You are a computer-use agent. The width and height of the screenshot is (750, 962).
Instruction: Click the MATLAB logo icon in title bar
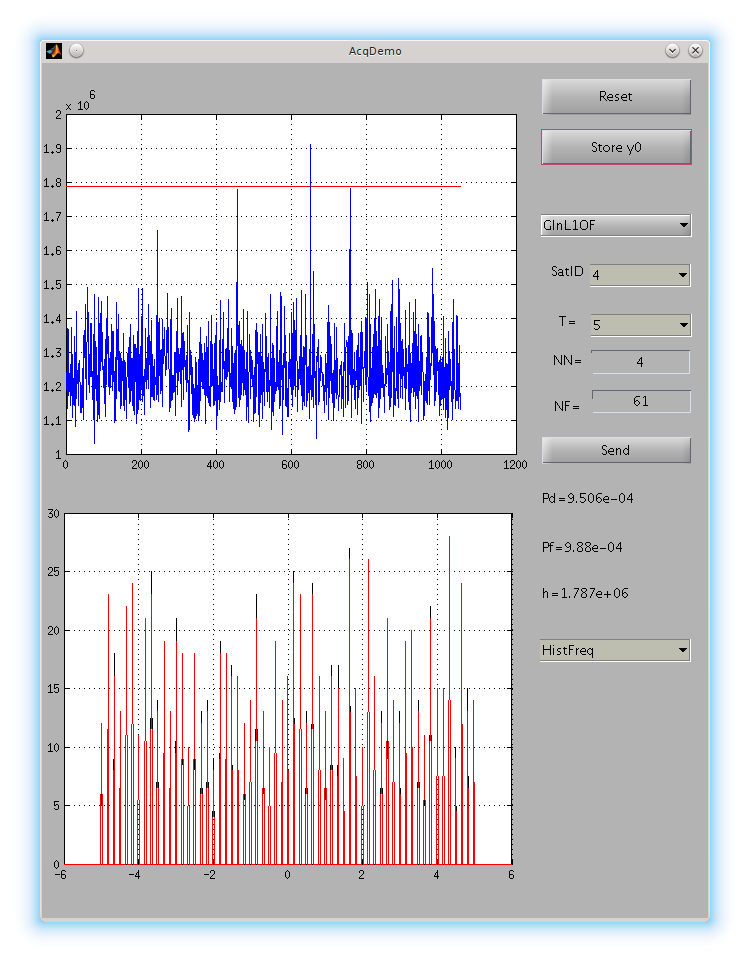pyautogui.click(x=54, y=50)
